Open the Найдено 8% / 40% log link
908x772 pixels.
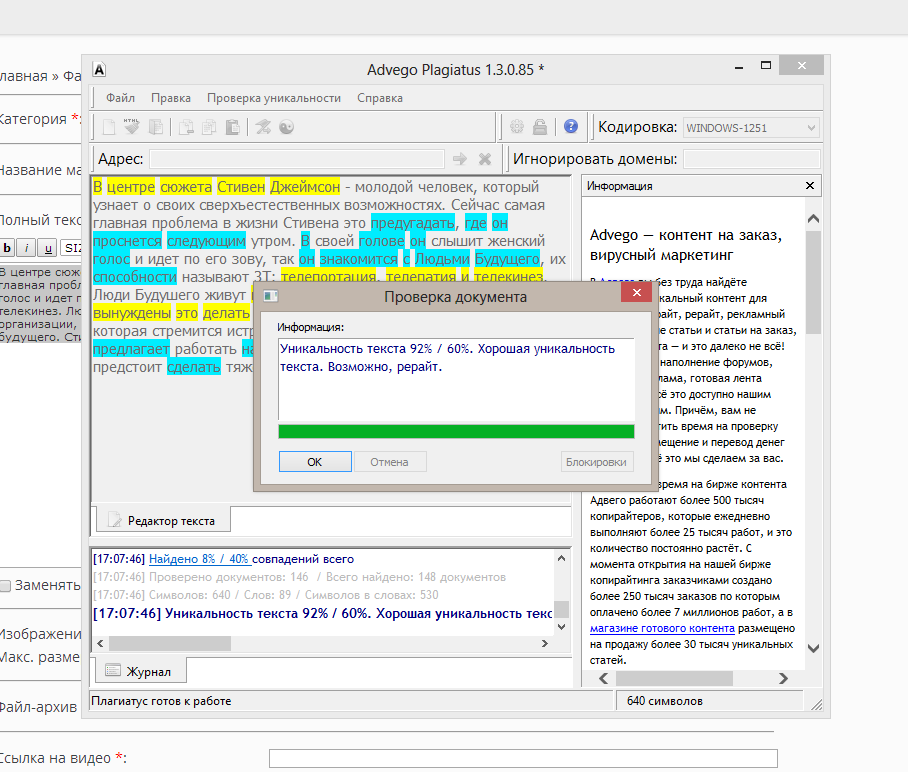199,559
